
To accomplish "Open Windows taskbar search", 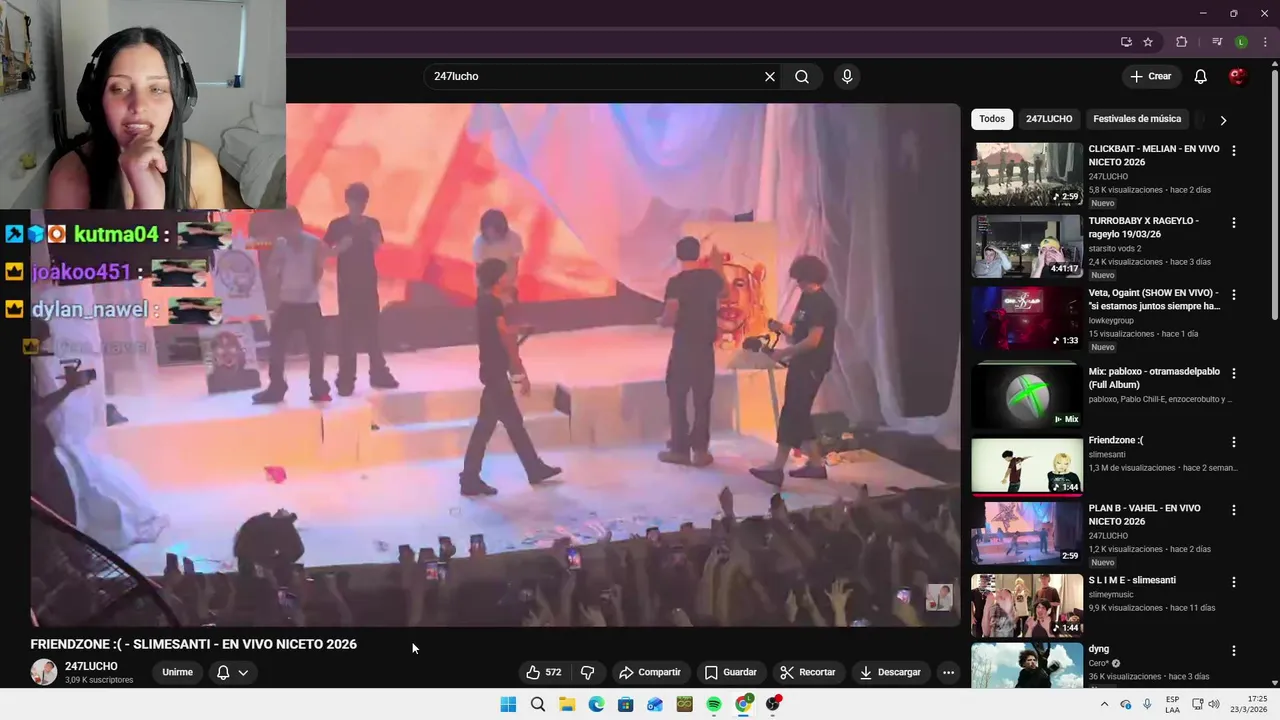I will click(538, 704).
